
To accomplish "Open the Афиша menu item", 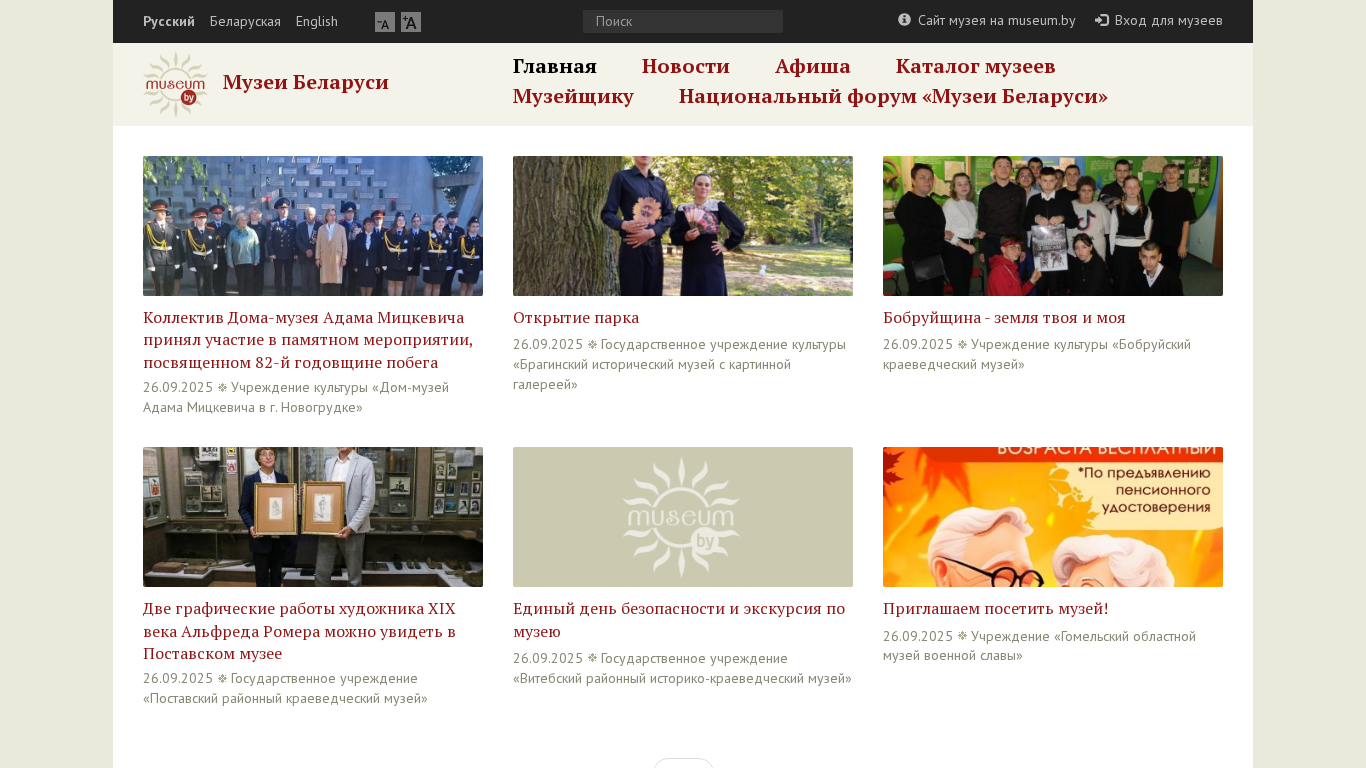I will 813,66.
